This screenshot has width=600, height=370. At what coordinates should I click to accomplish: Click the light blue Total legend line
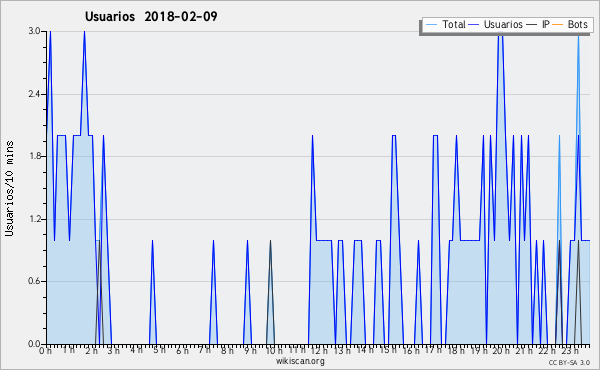coord(431,25)
